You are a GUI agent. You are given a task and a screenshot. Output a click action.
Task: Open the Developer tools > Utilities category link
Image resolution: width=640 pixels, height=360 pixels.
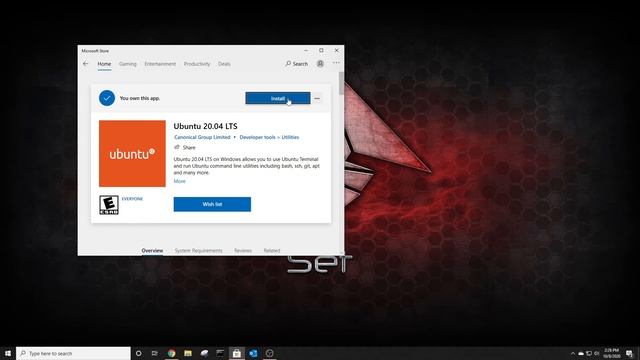click(x=269, y=137)
